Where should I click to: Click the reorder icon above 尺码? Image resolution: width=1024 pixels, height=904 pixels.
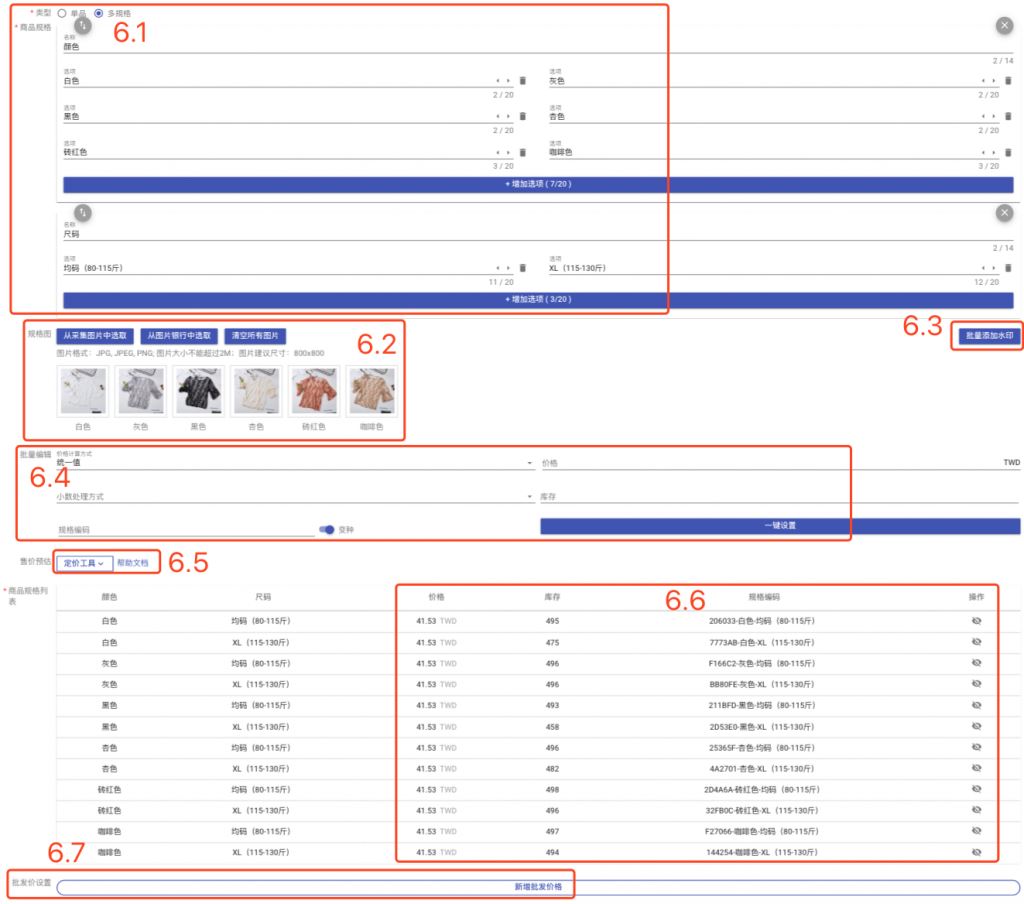(x=83, y=213)
